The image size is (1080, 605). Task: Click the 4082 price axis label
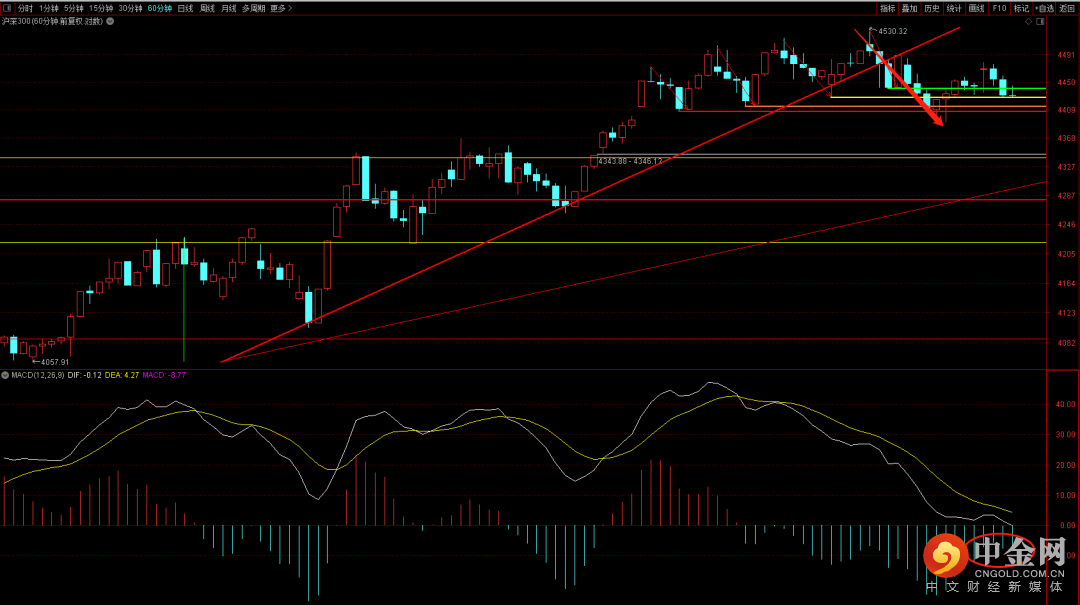pos(1066,343)
